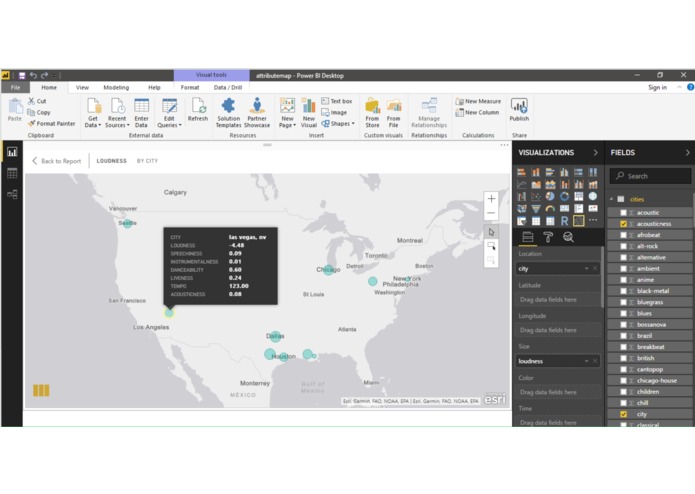Check the chicago-house field

coord(623,381)
